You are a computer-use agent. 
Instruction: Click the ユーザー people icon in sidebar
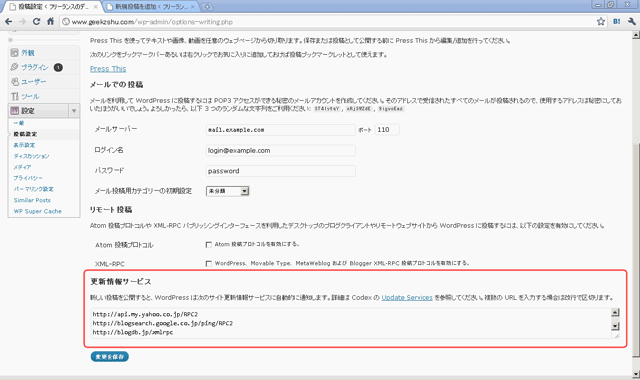click(x=15, y=82)
